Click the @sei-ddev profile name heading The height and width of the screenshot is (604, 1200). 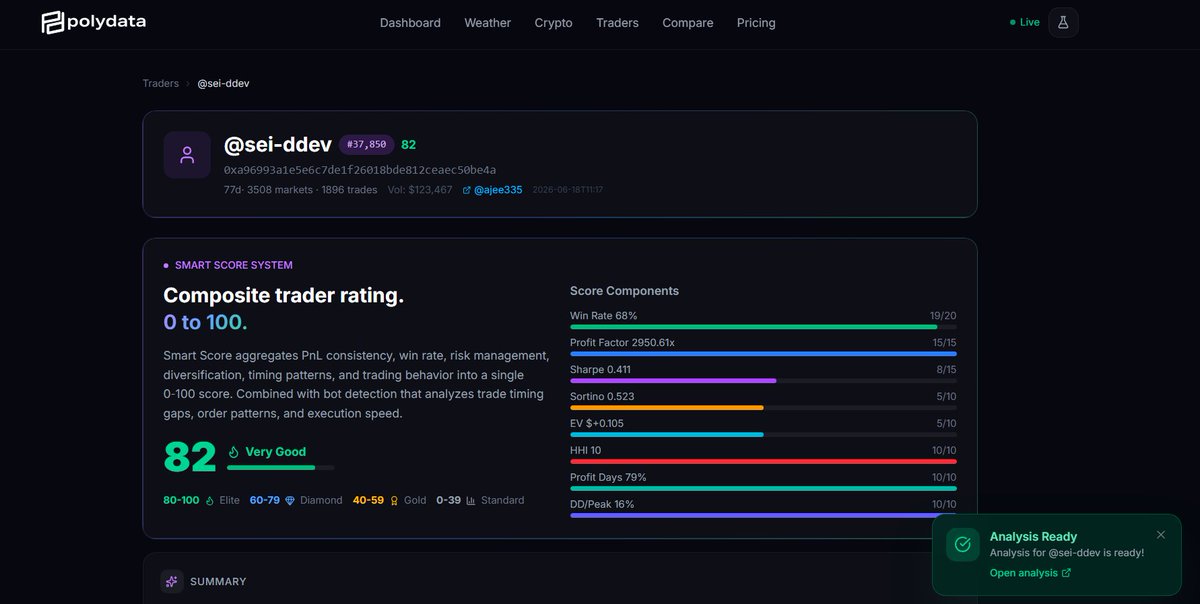coord(278,145)
